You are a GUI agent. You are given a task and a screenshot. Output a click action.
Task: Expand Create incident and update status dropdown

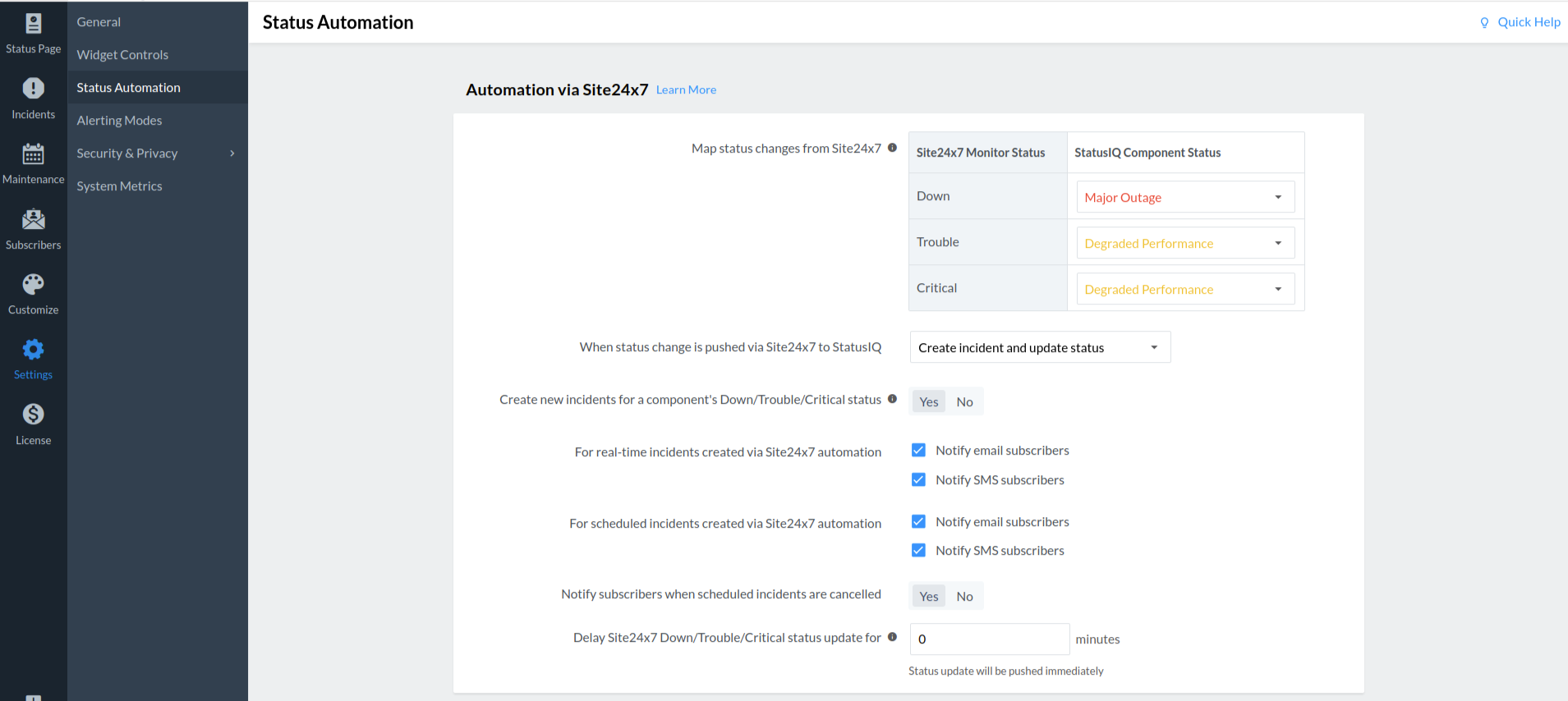click(x=1039, y=348)
